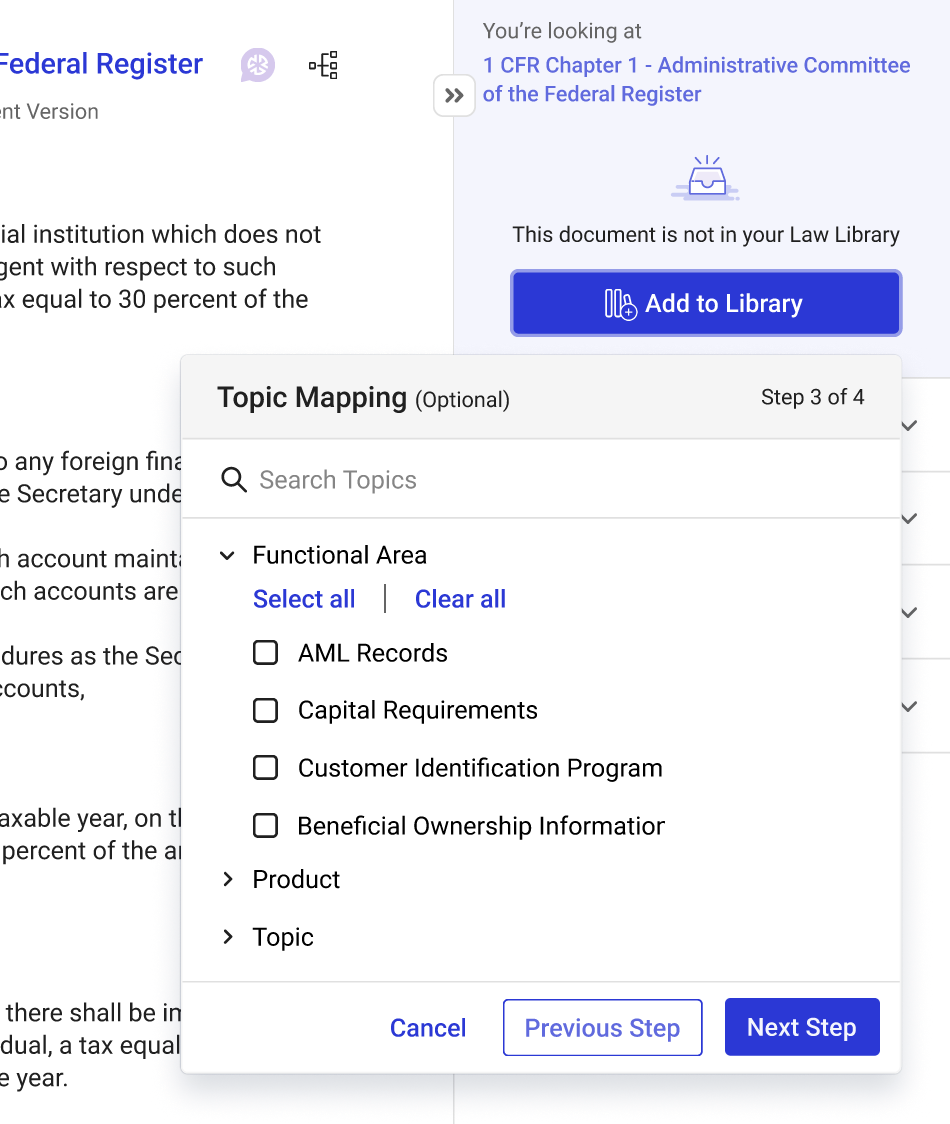Image resolution: width=950 pixels, height=1124 pixels.
Task: Cancel the Topic Mapping dialog
Action: tap(428, 1028)
